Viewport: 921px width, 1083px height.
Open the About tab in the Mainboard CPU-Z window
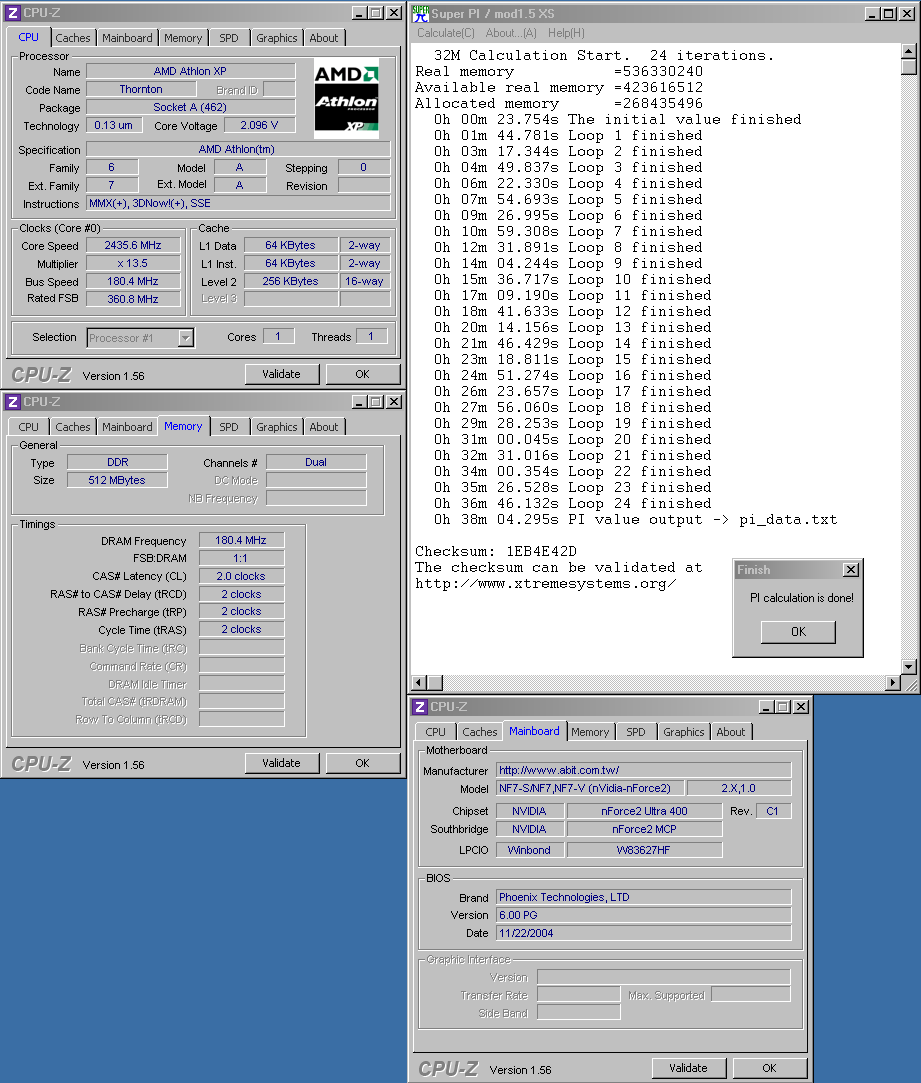click(x=730, y=732)
